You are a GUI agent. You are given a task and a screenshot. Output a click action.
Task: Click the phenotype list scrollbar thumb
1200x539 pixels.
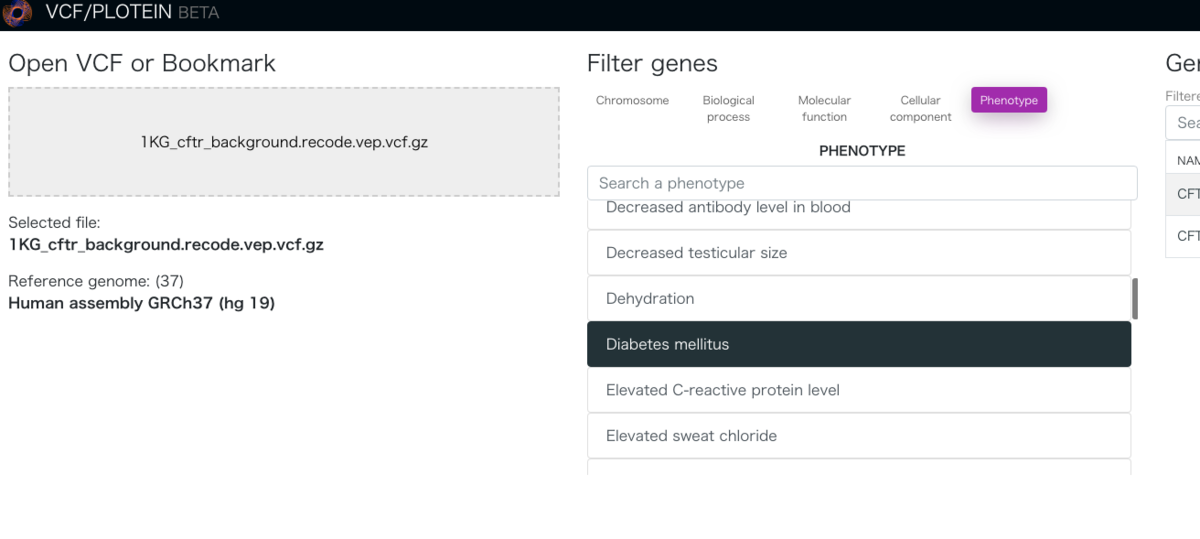tap(1135, 299)
